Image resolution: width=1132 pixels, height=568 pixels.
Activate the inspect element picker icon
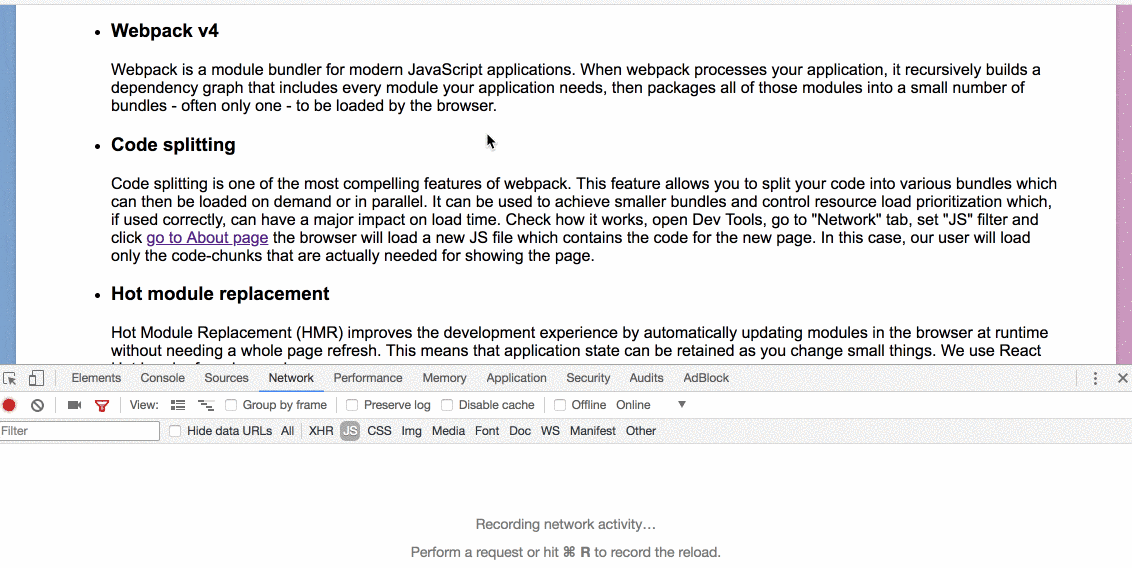point(9,378)
